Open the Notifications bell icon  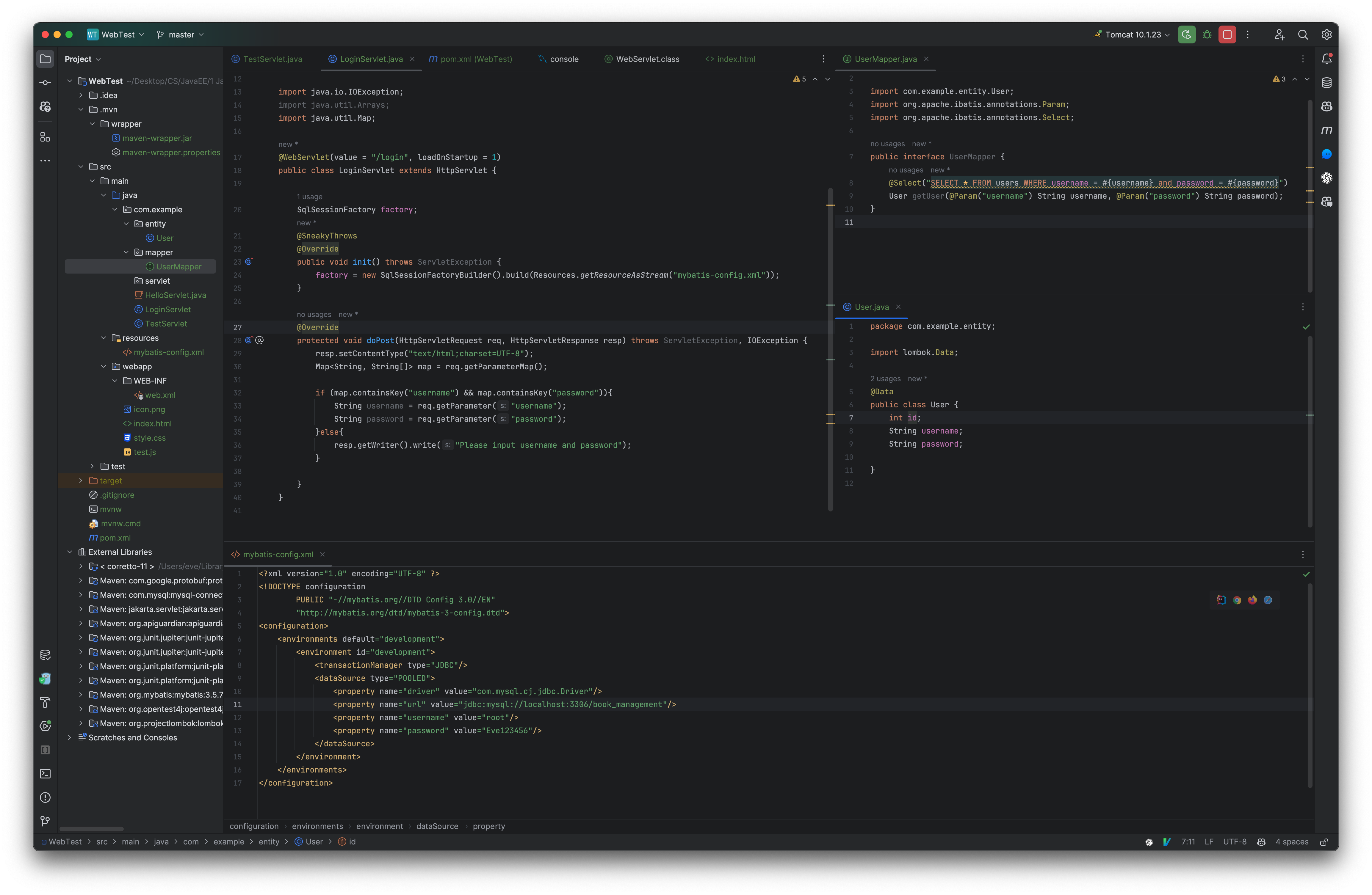1326,59
